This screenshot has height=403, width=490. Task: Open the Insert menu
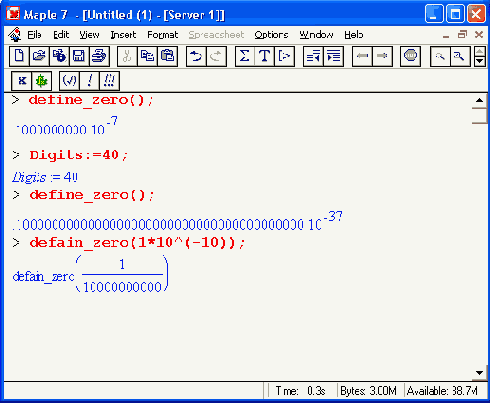pyautogui.click(x=123, y=35)
